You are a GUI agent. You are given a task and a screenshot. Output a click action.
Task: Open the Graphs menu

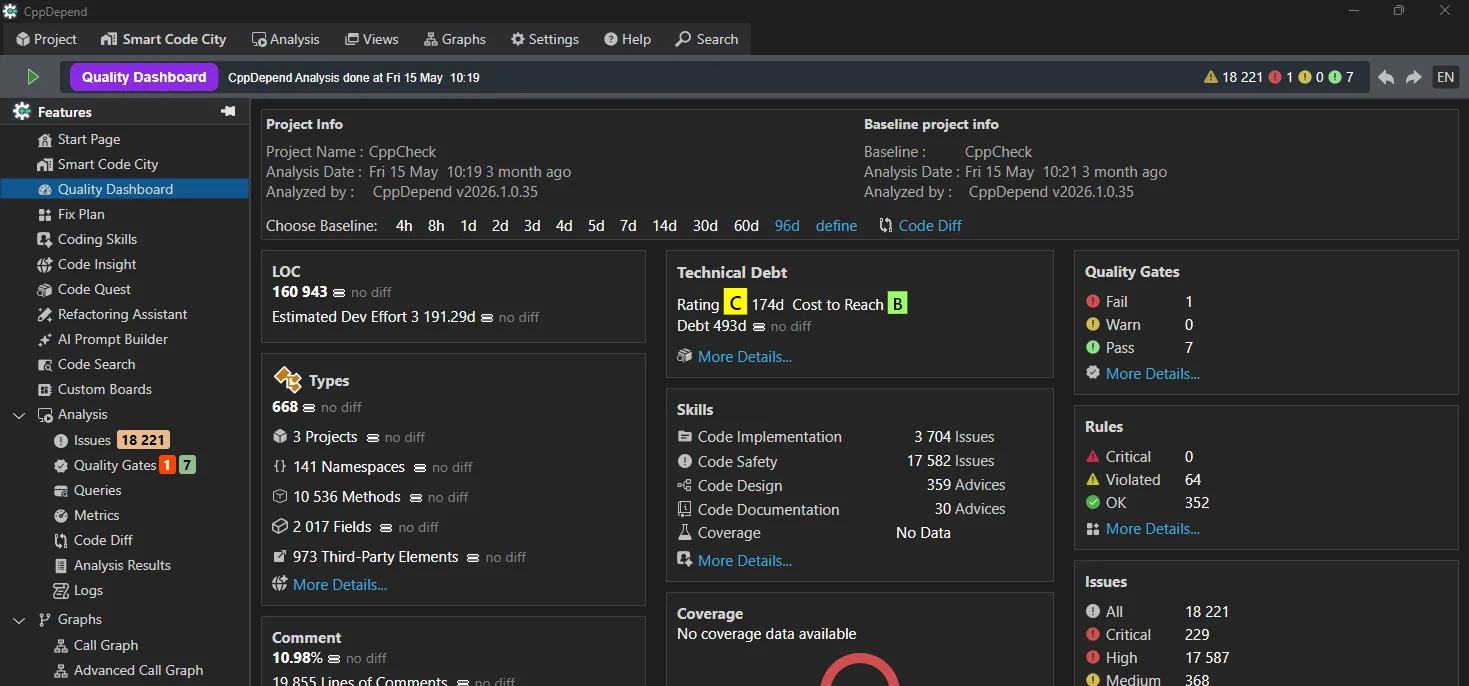(455, 39)
